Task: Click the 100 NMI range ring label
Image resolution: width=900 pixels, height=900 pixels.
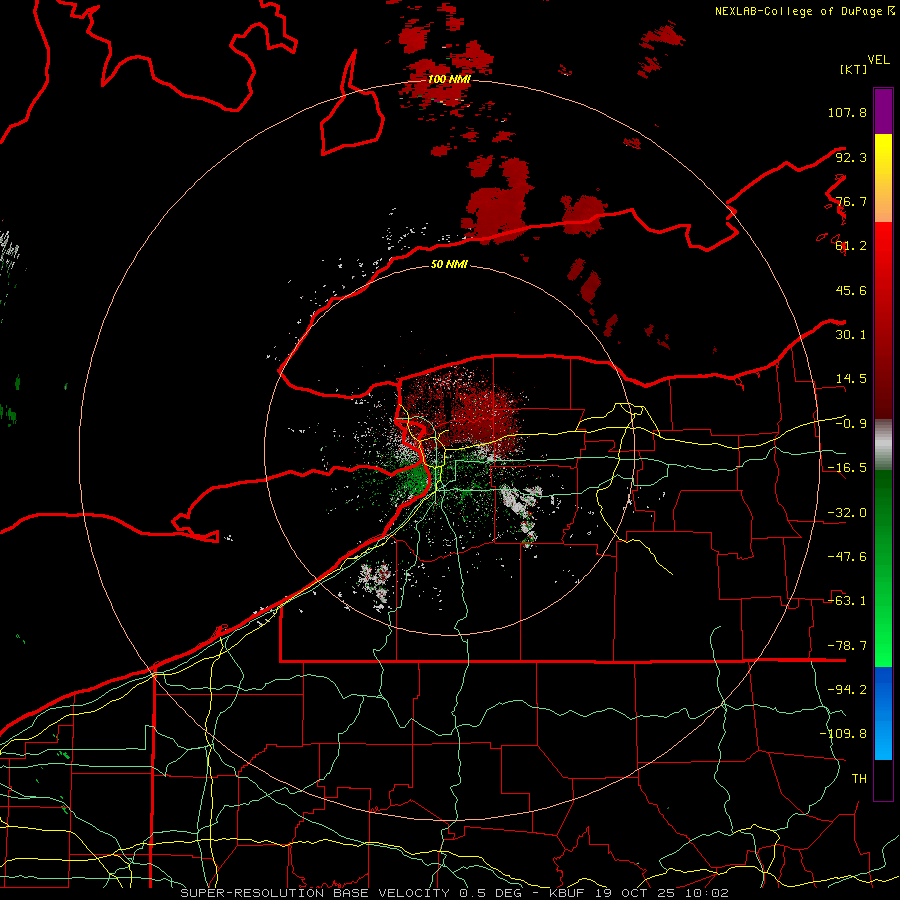Action: coord(449,79)
